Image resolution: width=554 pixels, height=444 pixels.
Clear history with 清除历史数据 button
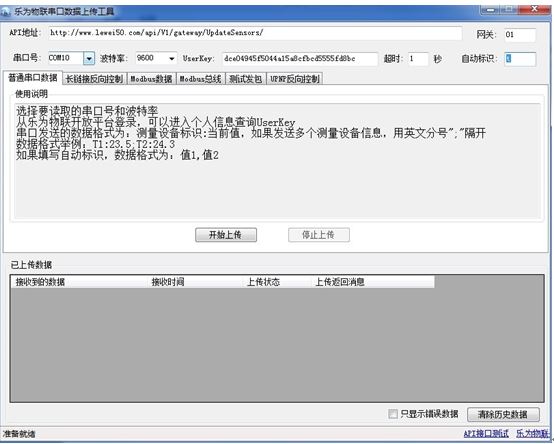(503, 414)
